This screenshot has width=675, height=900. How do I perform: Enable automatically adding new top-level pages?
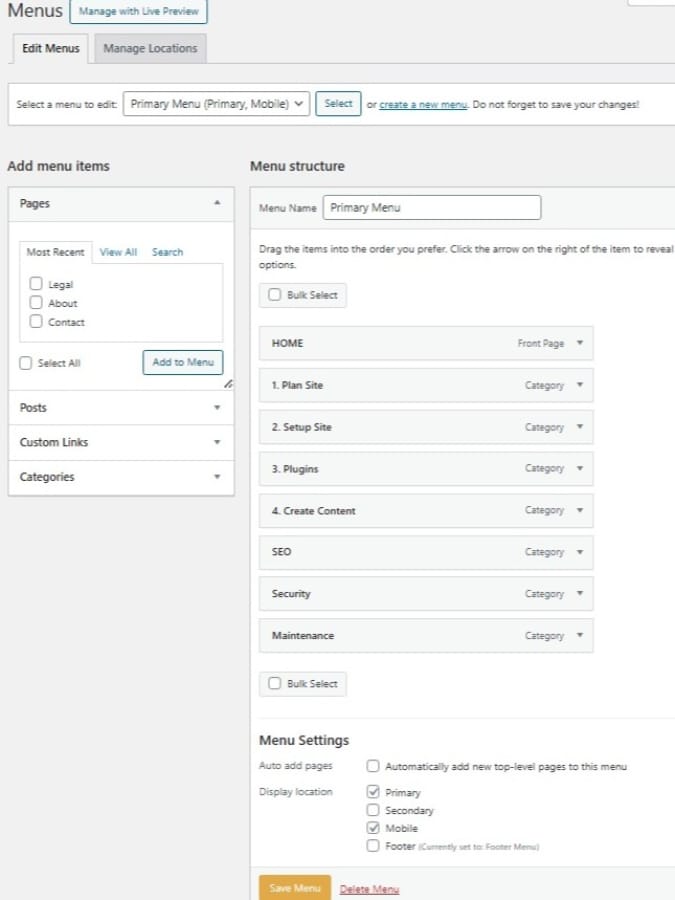click(x=373, y=766)
